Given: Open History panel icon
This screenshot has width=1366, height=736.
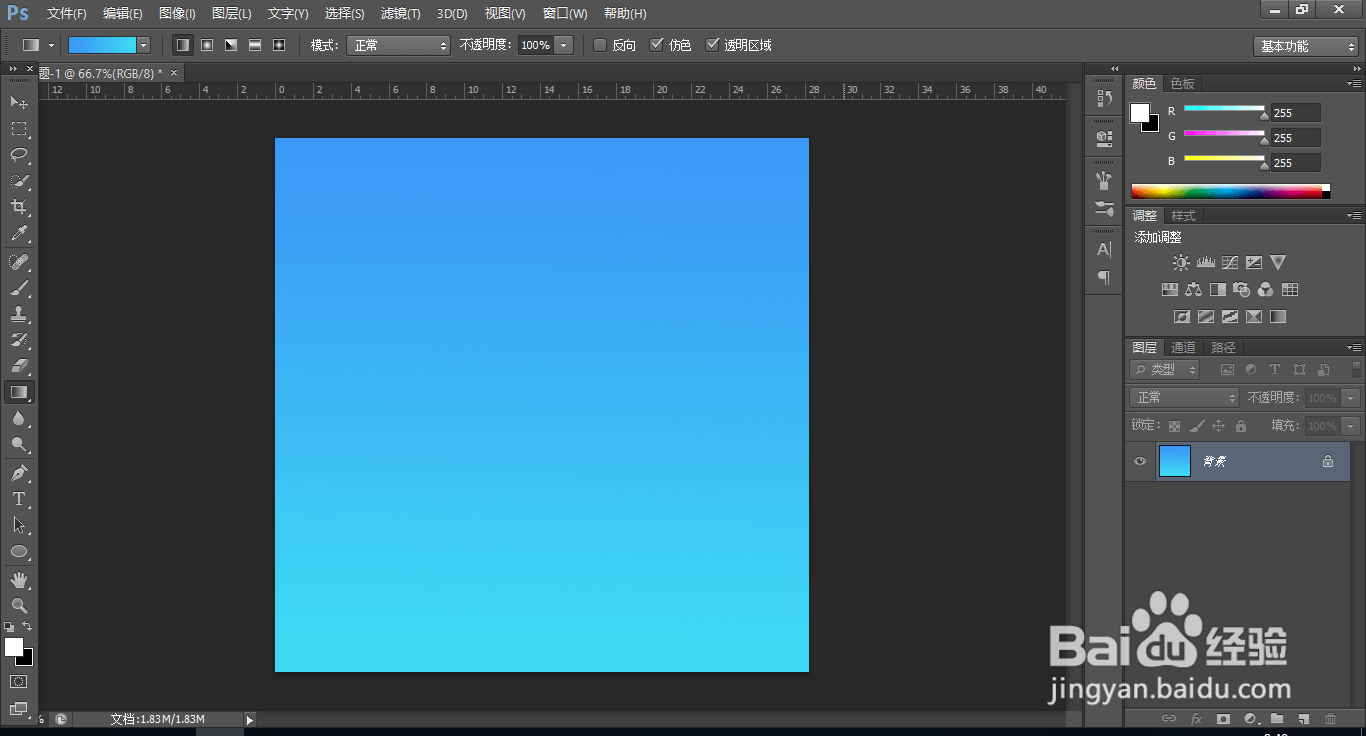Looking at the screenshot, I should tap(1104, 98).
